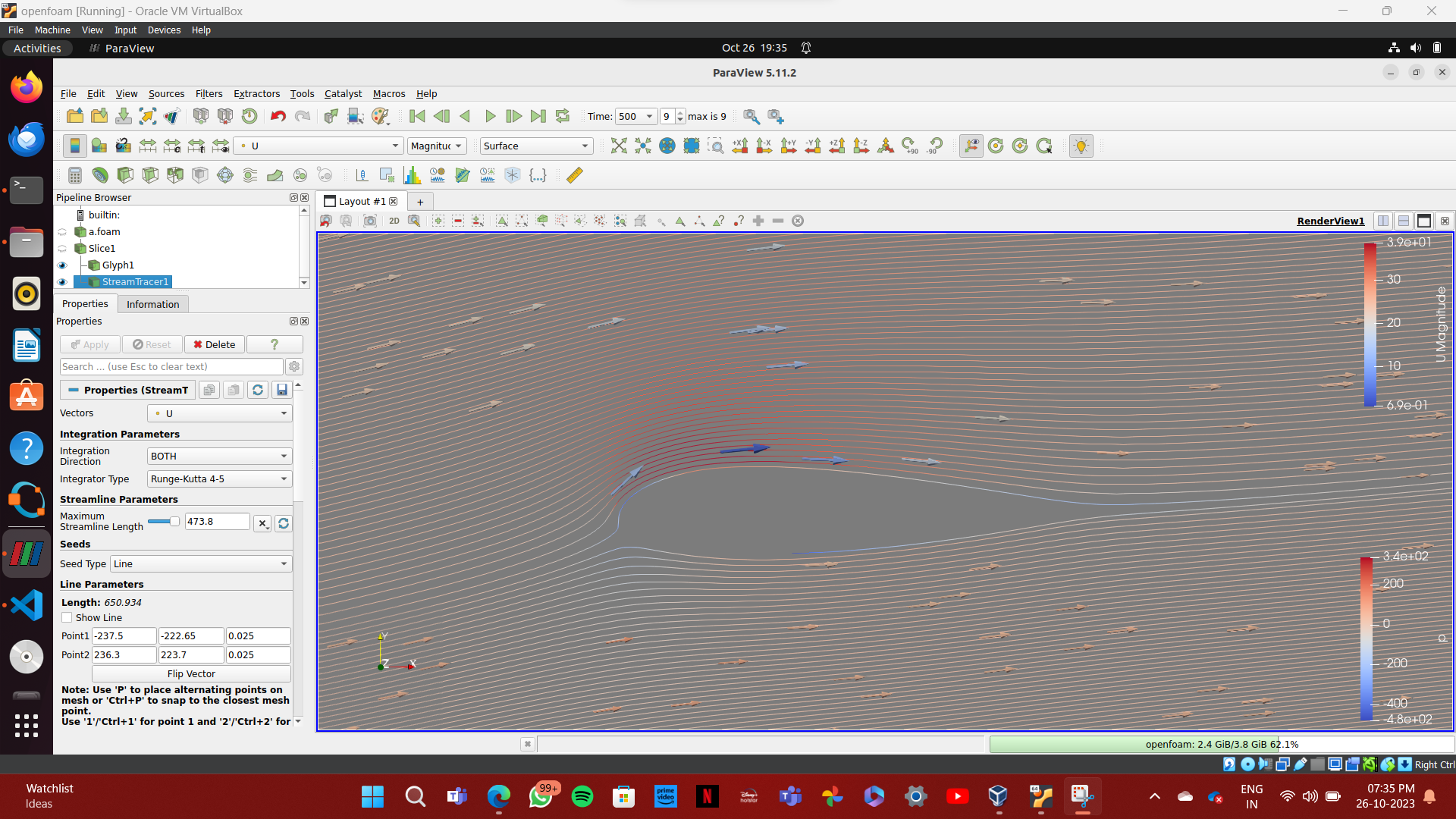The width and height of the screenshot is (1456, 819).
Task: Apply the Clip filter
Action: [x=125, y=175]
